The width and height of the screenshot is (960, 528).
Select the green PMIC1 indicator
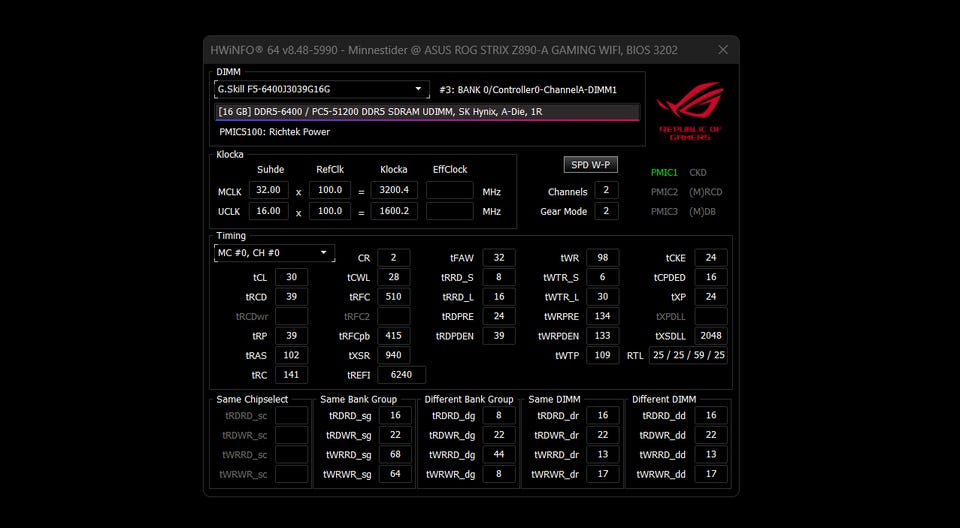coord(664,173)
